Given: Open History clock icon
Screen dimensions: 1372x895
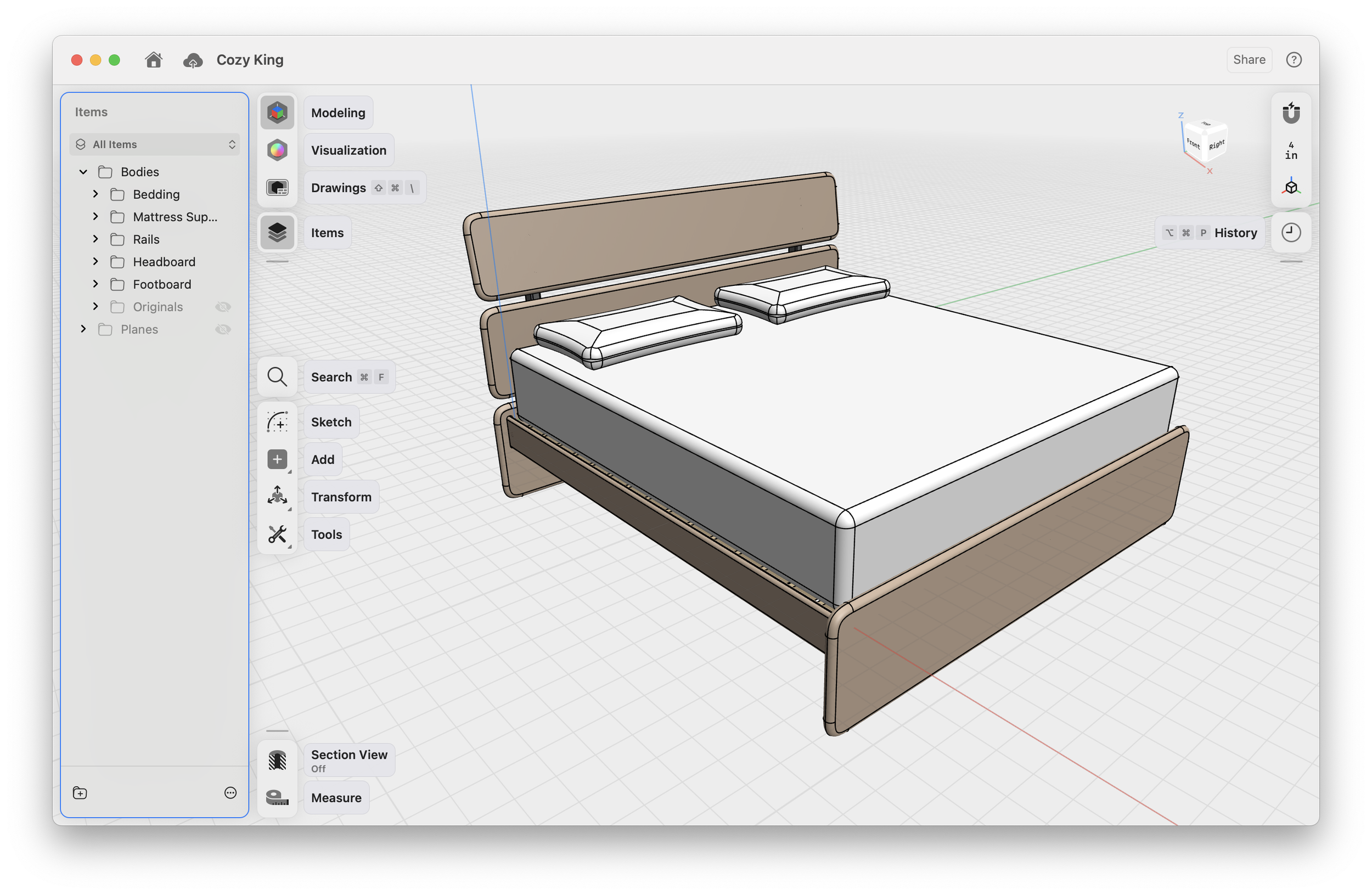Looking at the screenshot, I should coord(1291,233).
